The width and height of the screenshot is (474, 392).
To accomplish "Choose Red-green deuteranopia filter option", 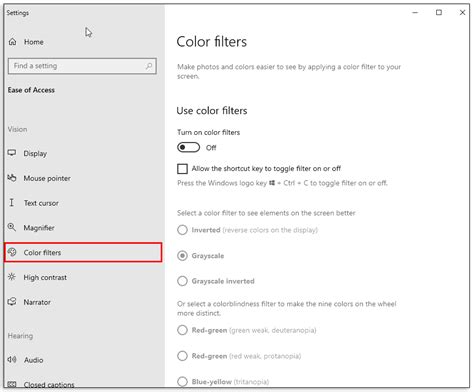I will click(182, 330).
